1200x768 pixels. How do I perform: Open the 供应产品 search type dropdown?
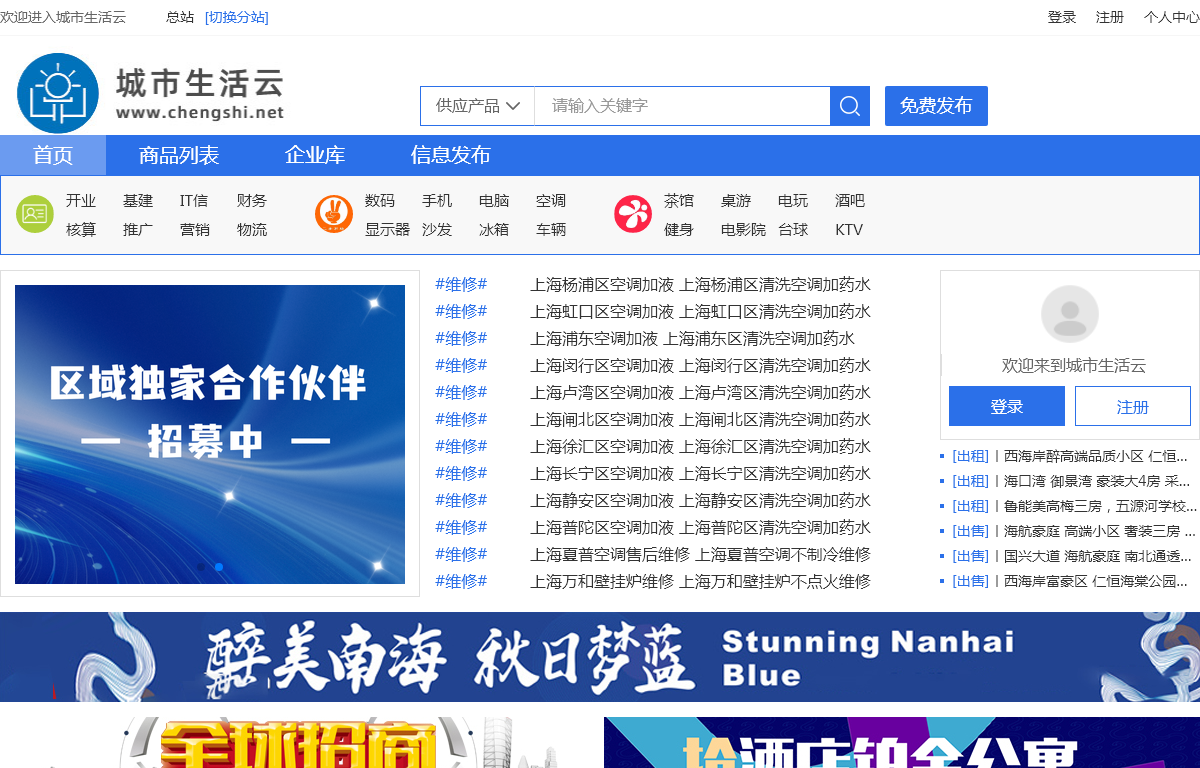(478, 106)
